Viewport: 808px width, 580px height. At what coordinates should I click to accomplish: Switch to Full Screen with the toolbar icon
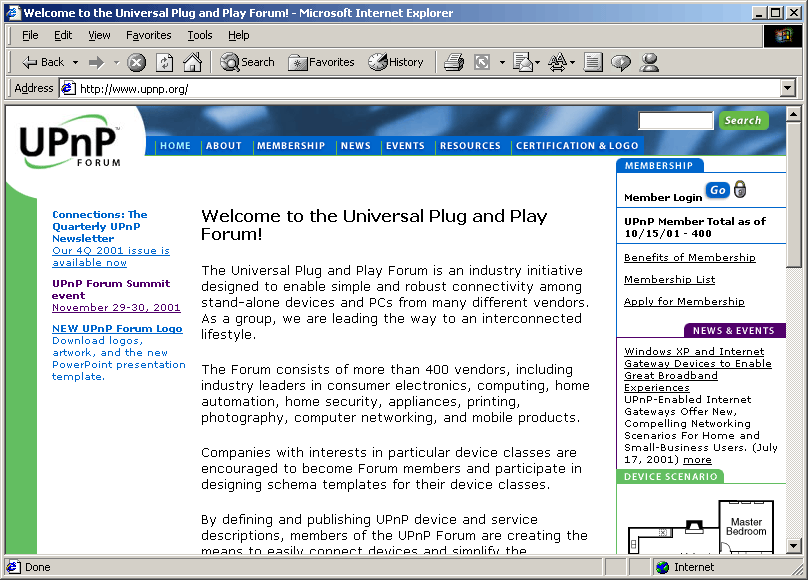(x=482, y=63)
